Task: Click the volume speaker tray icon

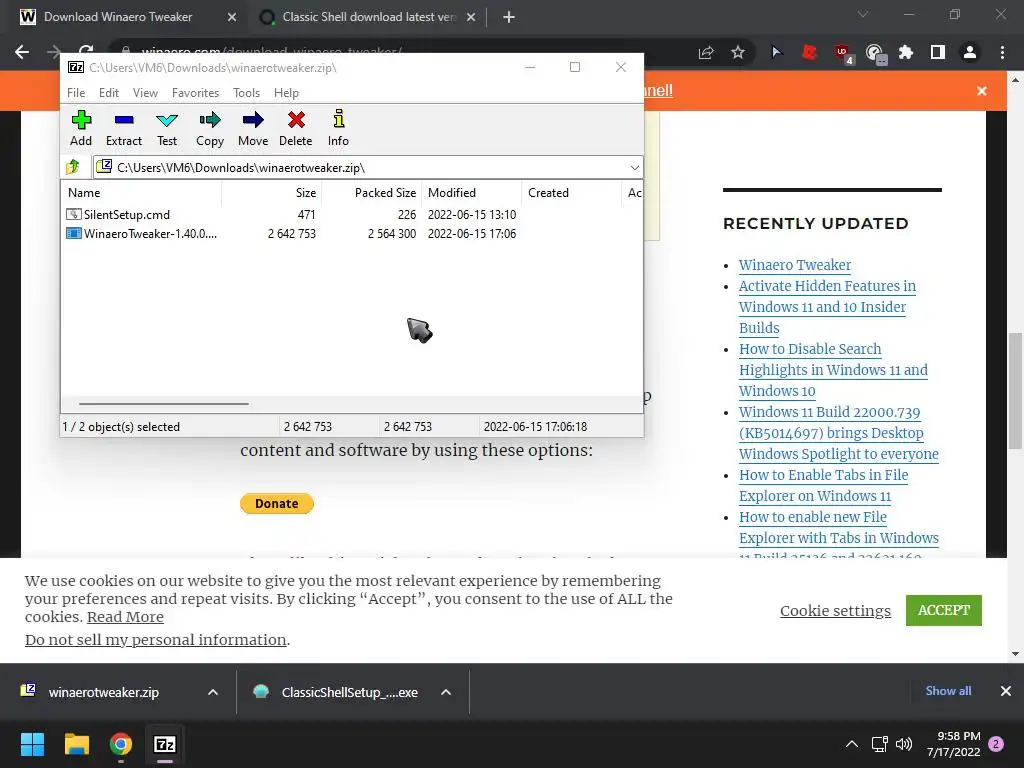Action: pyautogui.click(x=904, y=744)
